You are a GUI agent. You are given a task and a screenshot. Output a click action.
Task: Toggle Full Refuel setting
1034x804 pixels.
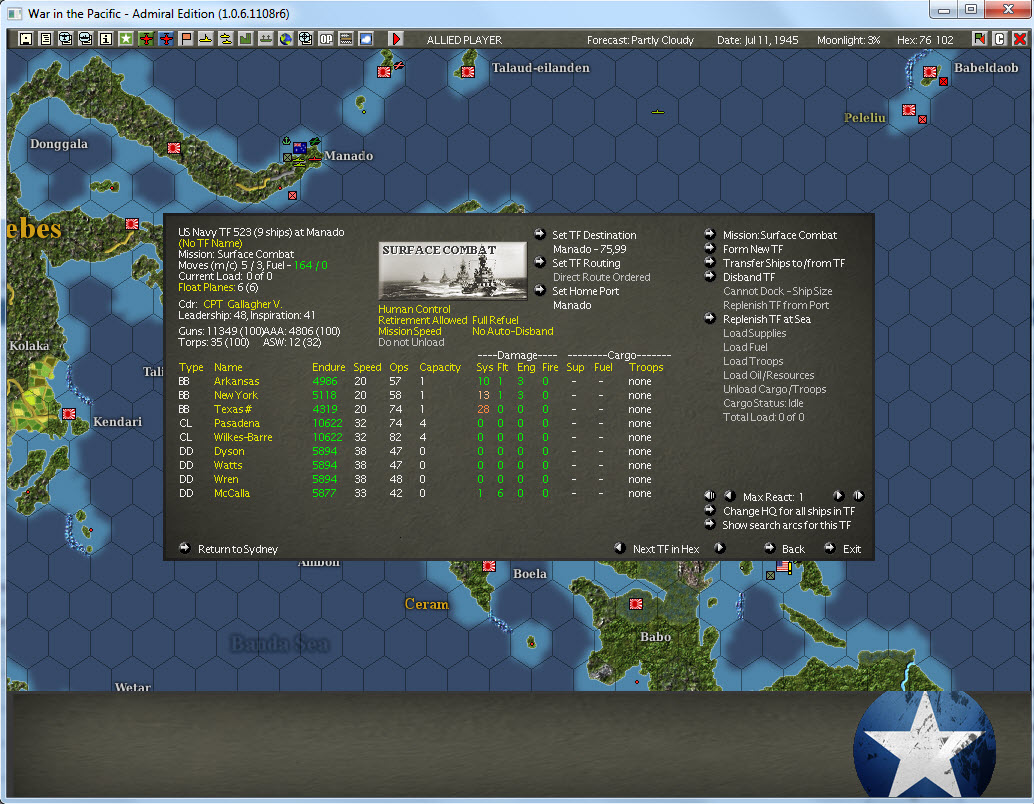(495, 321)
